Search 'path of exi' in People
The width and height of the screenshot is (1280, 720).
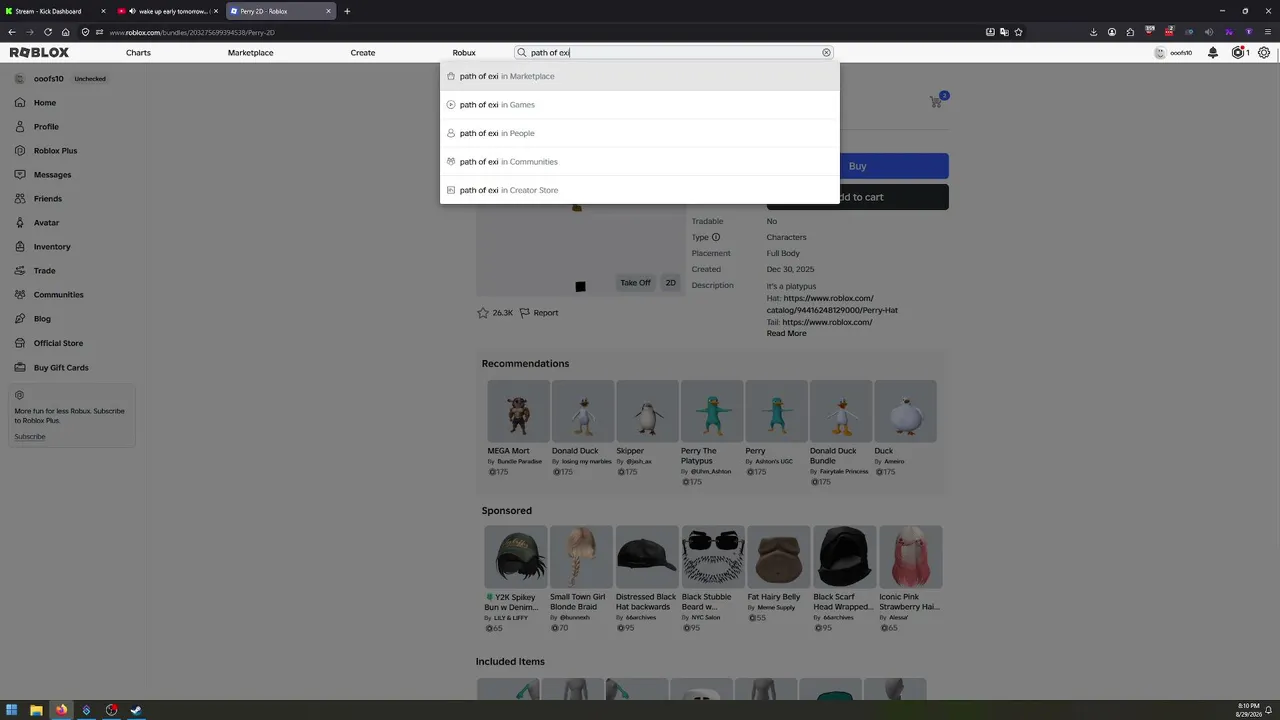point(640,133)
